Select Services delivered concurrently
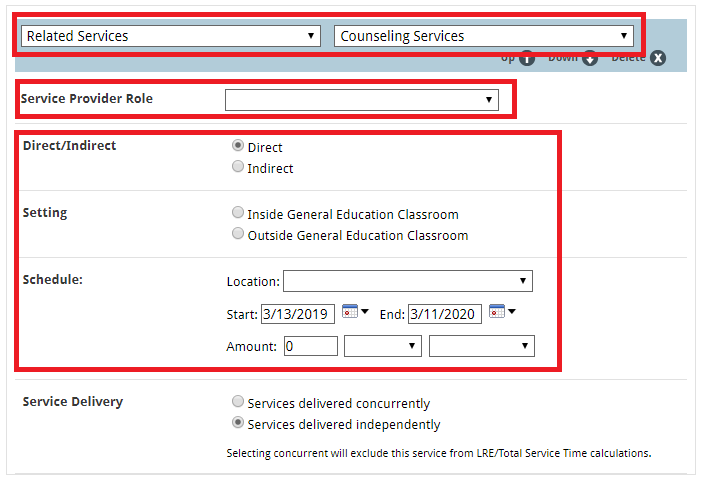716x483 pixels. pos(237,402)
